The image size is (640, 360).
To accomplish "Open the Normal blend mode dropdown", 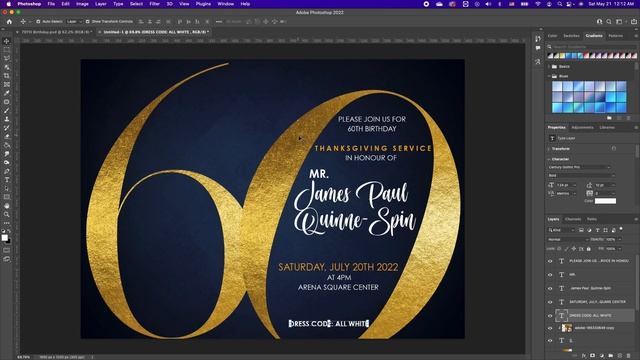I will (567, 240).
